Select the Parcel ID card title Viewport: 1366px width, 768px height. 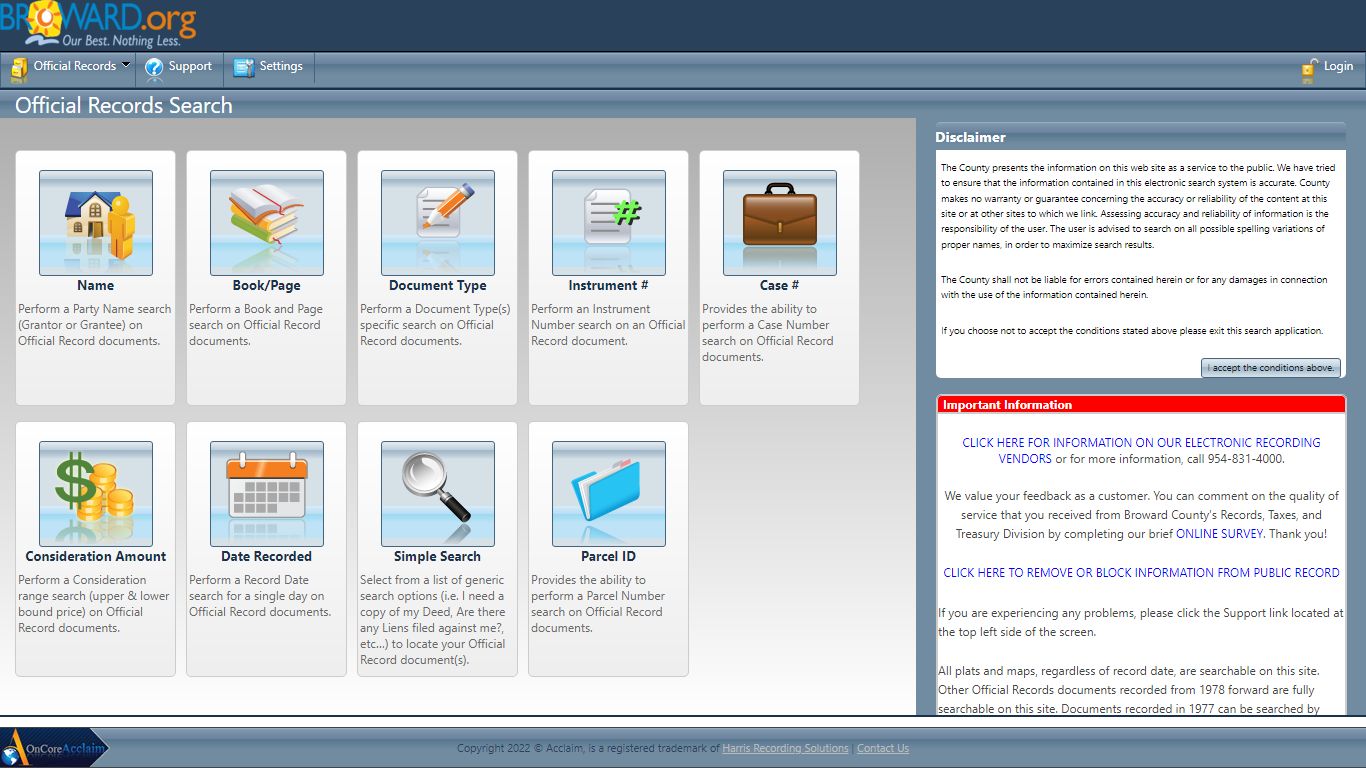click(x=609, y=557)
